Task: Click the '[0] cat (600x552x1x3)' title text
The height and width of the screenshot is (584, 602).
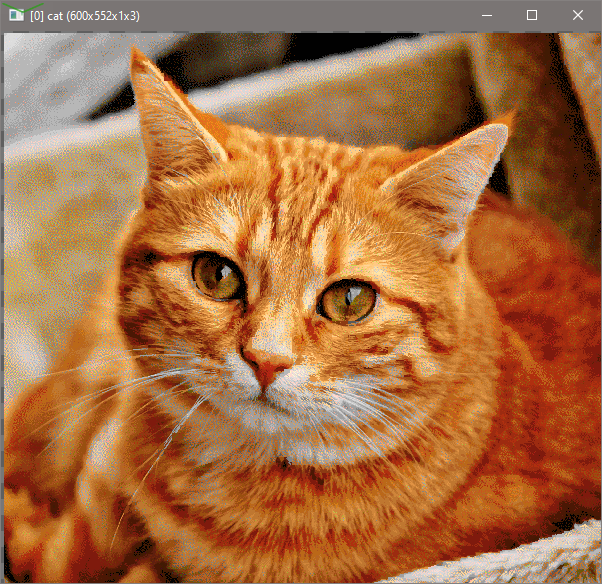Action: pos(85,16)
